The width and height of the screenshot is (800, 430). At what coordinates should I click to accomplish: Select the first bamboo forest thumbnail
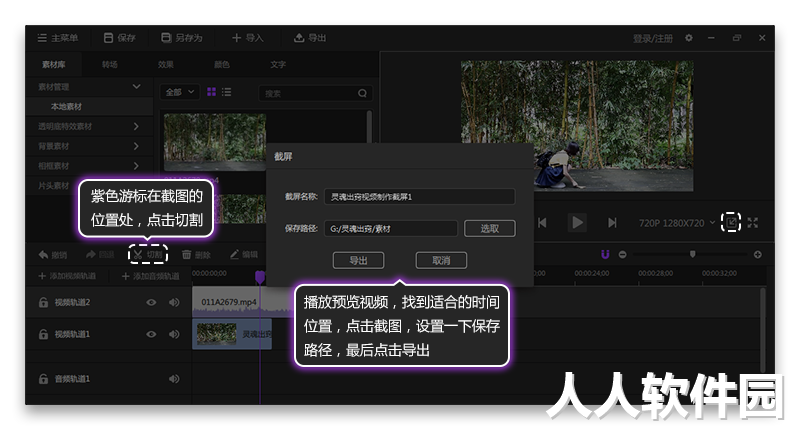215,142
